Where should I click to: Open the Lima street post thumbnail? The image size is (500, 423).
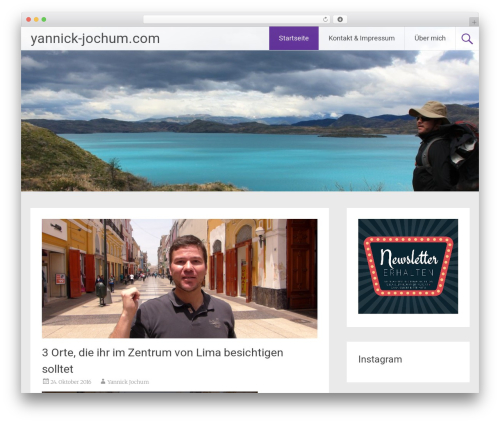pos(180,278)
